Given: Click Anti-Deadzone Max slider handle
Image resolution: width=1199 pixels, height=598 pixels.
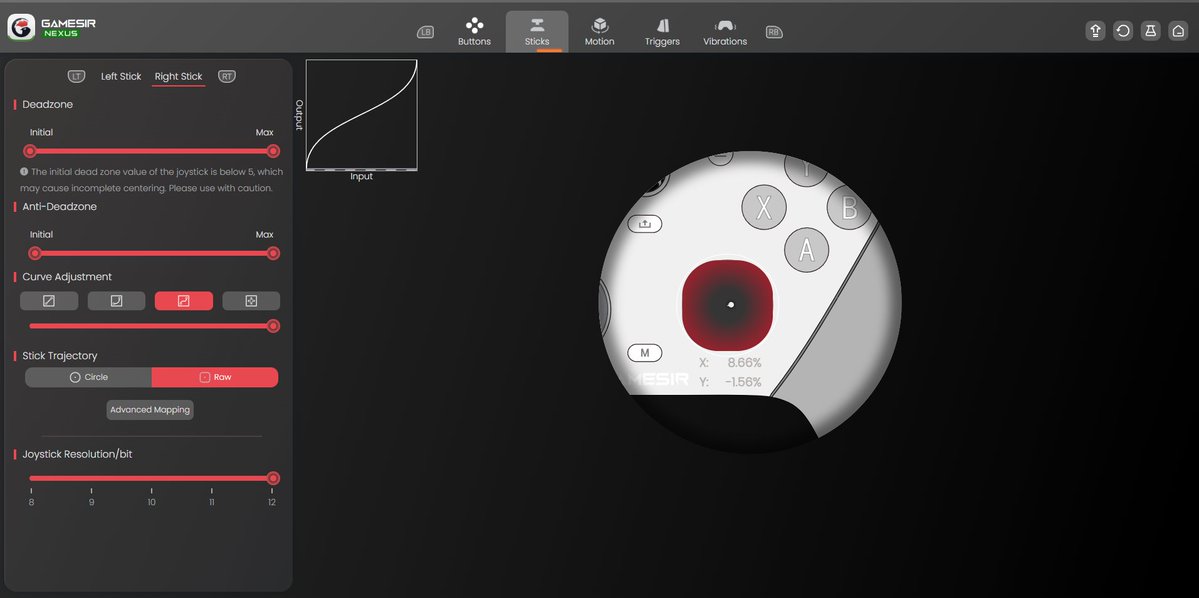Looking at the screenshot, I should point(273,253).
